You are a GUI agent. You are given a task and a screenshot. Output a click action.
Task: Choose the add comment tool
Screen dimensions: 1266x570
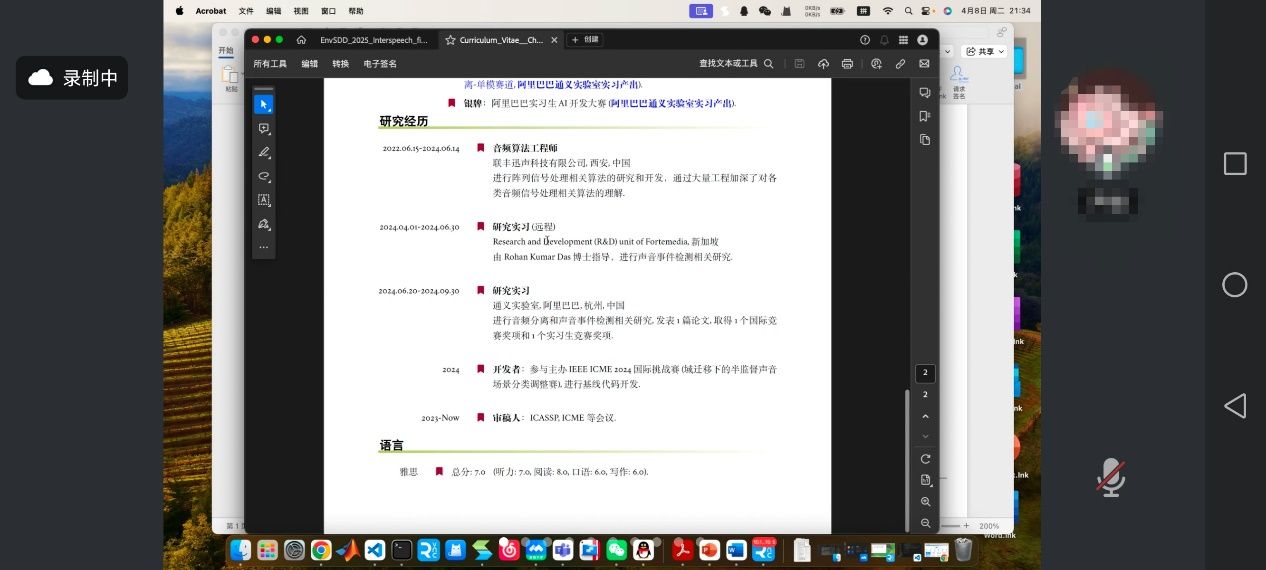click(x=264, y=129)
